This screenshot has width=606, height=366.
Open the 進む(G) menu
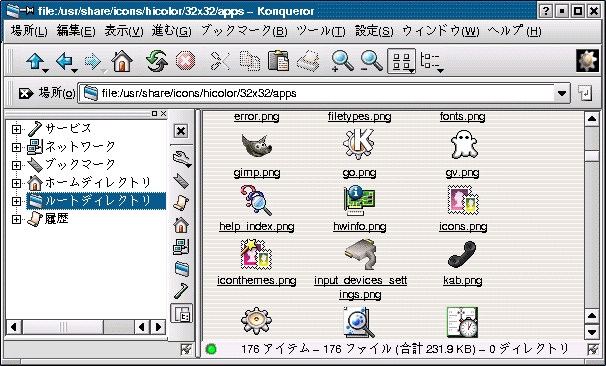click(x=172, y=31)
